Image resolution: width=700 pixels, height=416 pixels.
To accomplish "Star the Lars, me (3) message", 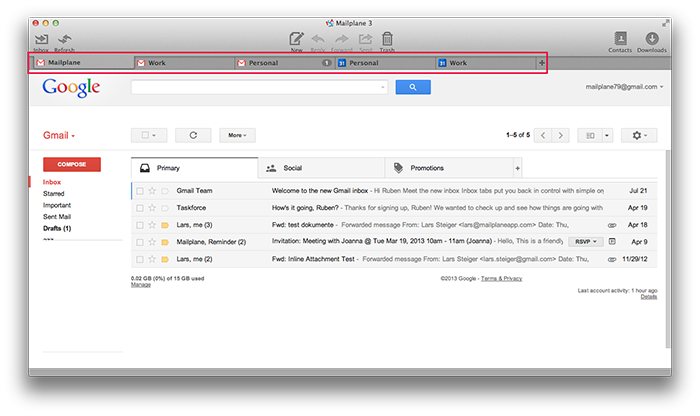I will click(x=152, y=225).
